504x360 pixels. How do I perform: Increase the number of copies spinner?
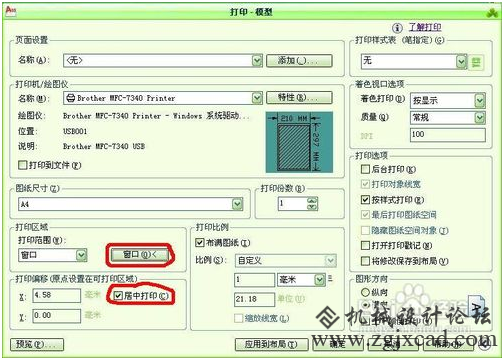pyautogui.click(x=312, y=200)
